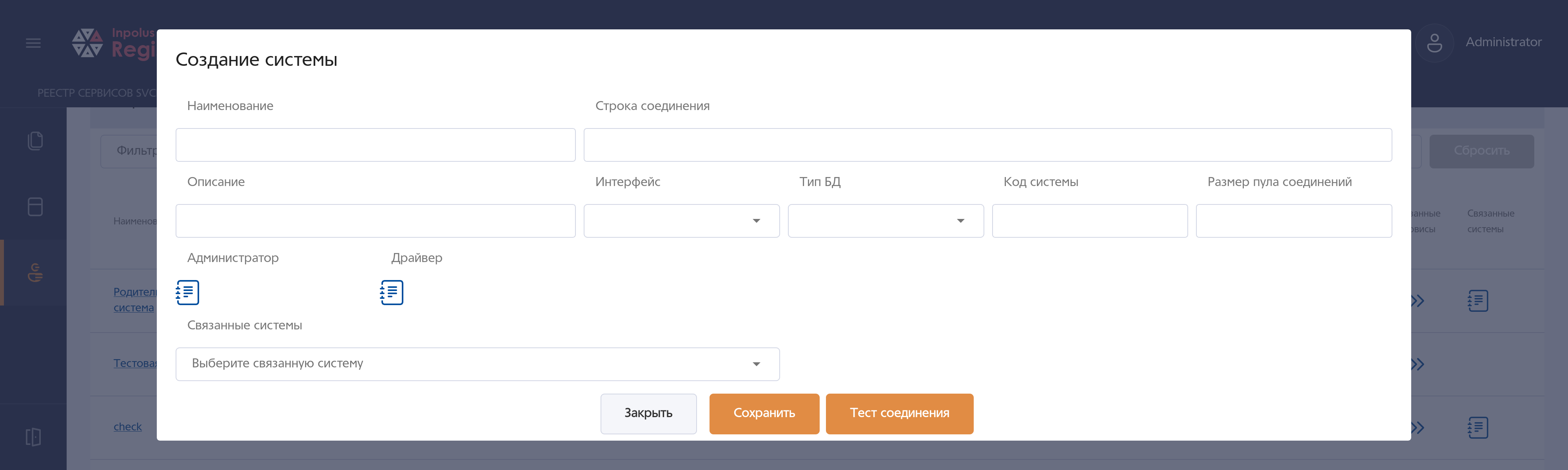Screen dimensions: 1568x470
Task: Click the Связанные системы column header
Action: (x=1490, y=221)
